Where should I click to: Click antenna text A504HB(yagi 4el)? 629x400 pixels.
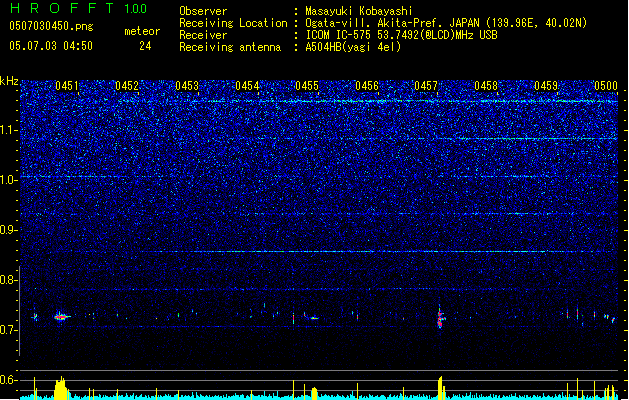(x=353, y=47)
